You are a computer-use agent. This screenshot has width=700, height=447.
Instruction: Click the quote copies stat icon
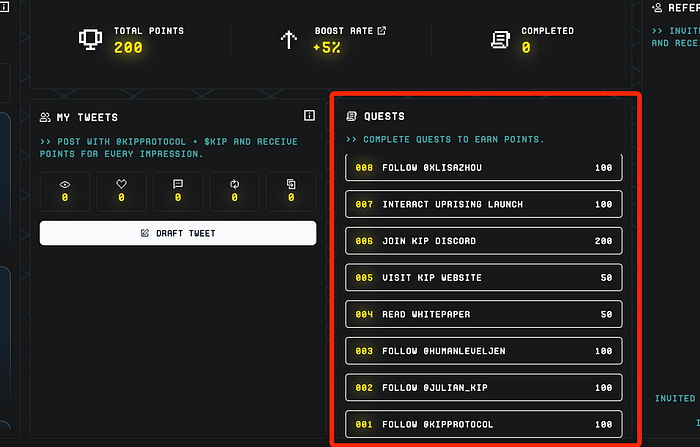pos(291,184)
